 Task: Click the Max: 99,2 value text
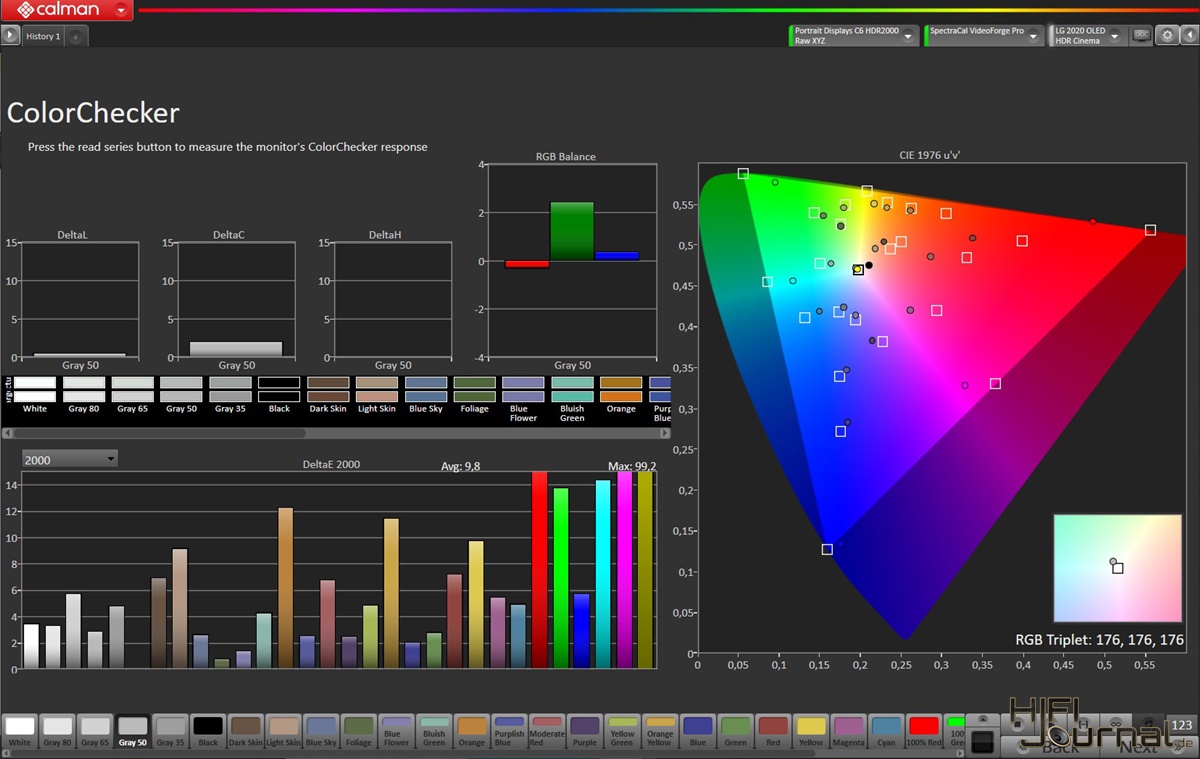pos(632,466)
